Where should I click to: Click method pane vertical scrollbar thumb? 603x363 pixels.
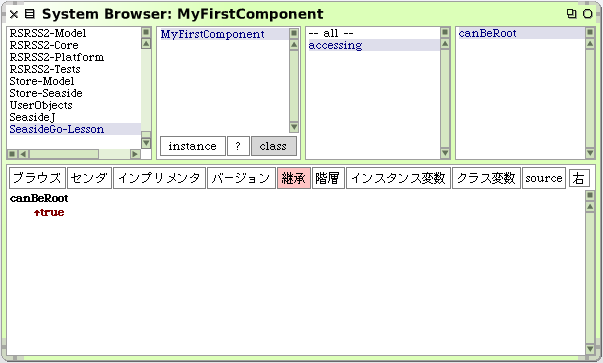pyautogui.click(x=590, y=98)
